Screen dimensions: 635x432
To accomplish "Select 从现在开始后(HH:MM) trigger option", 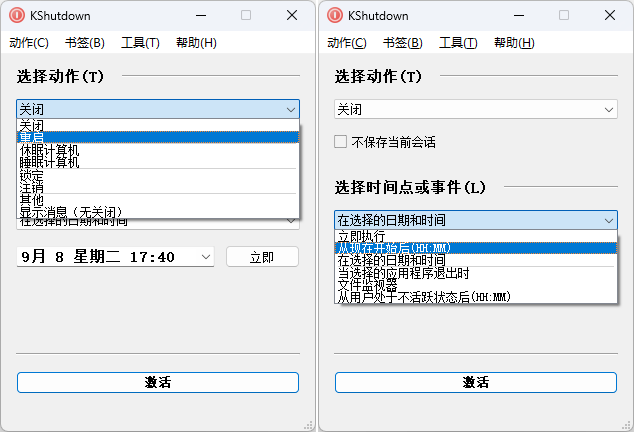I will [x=476, y=248].
